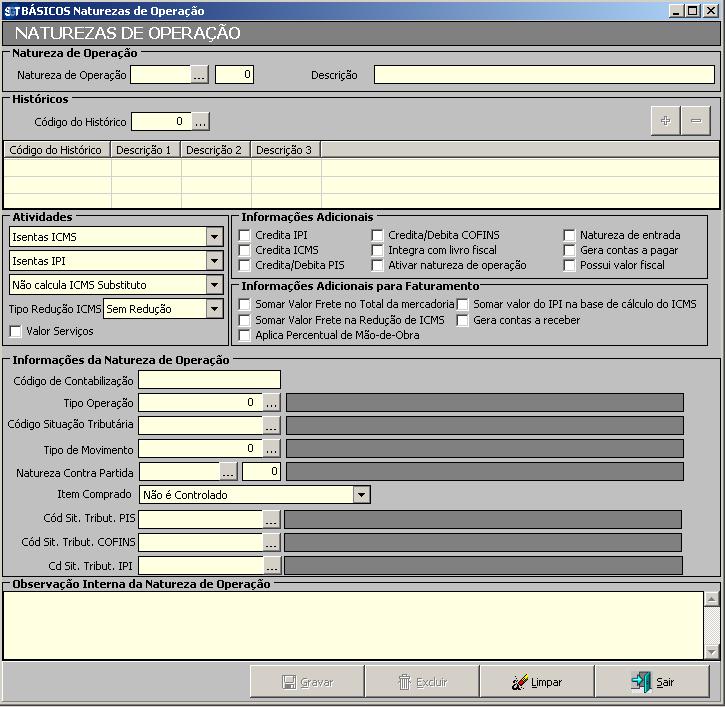Click the minus button in Históricos
Screen dimensions: 725x707
coord(695,121)
